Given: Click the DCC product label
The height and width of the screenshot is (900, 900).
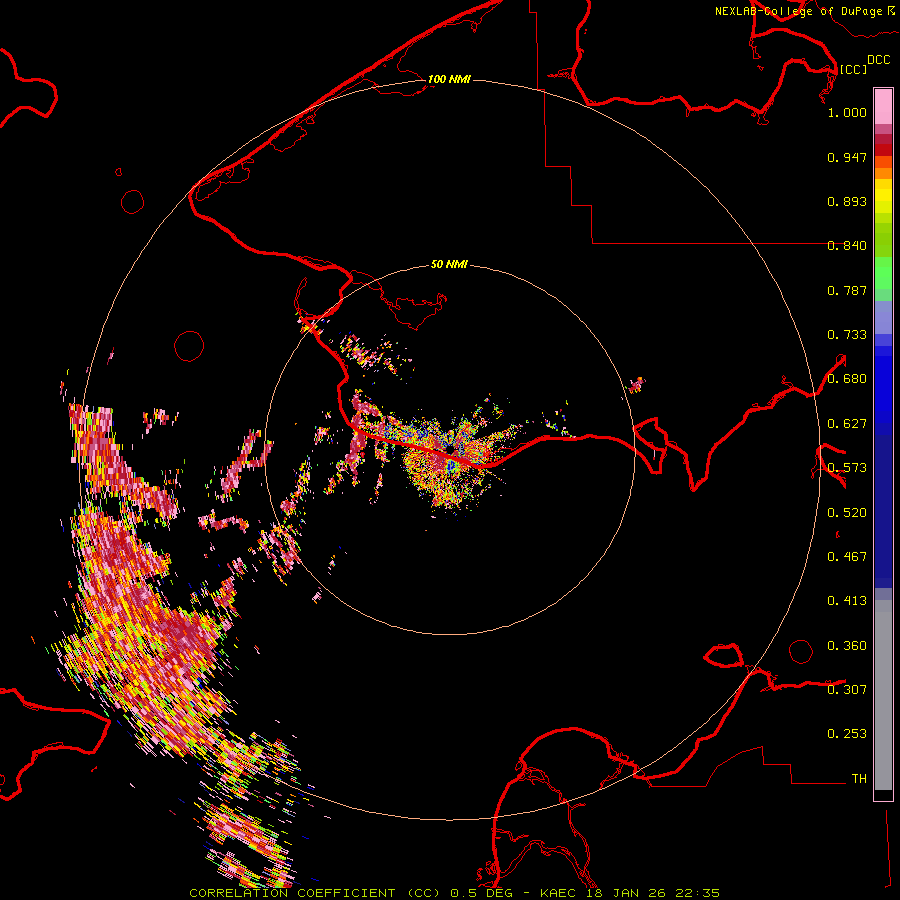Looking at the screenshot, I should pos(878,60).
